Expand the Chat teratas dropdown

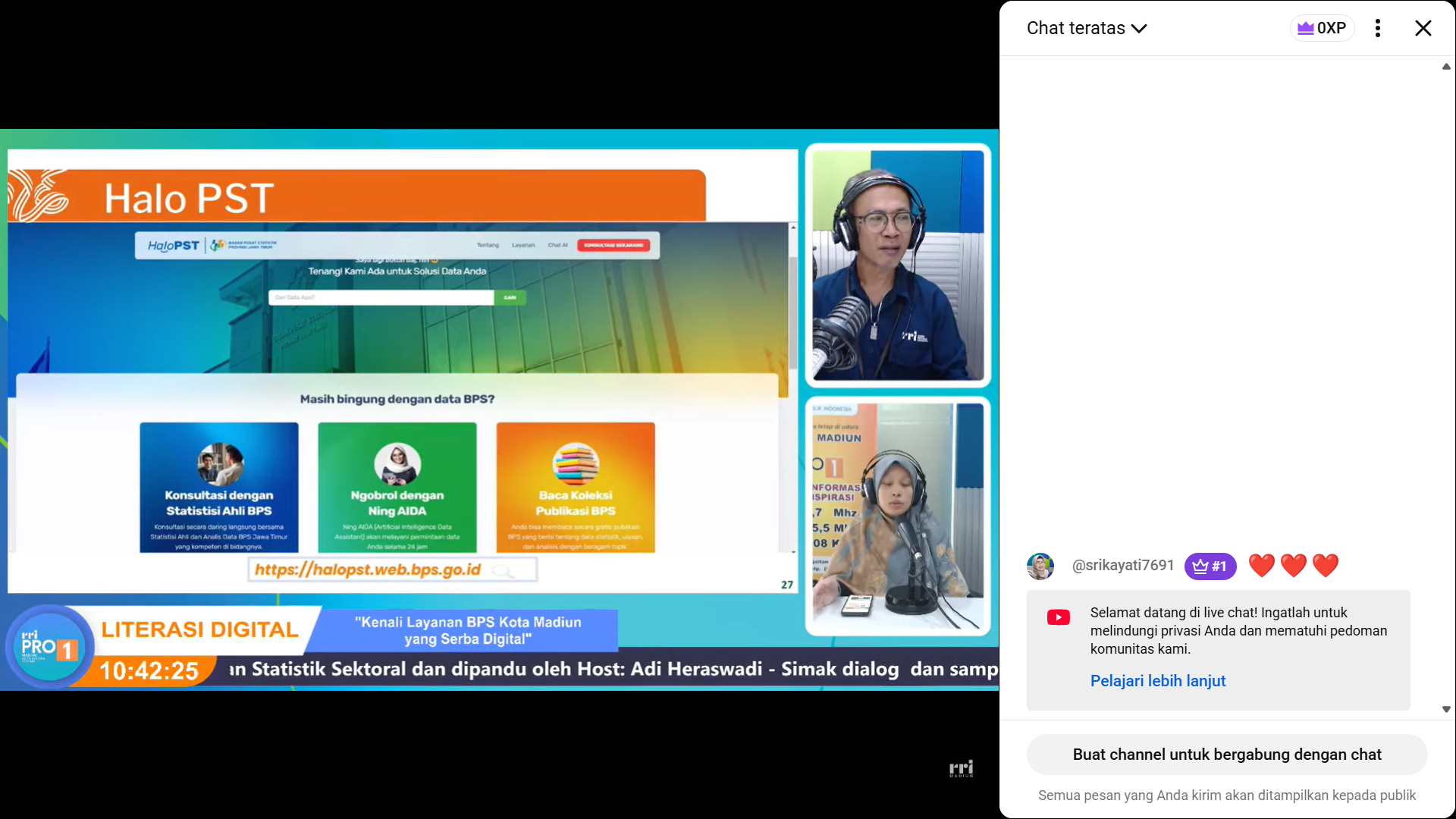point(1076,28)
